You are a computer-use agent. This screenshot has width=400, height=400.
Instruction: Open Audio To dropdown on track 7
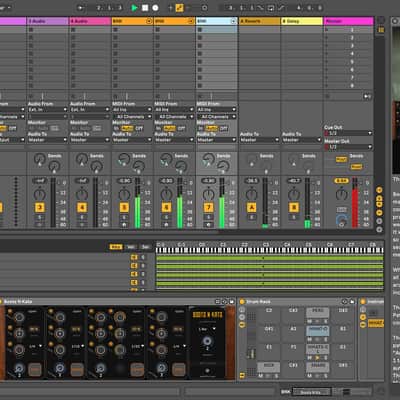pyautogui.click(x=217, y=140)
